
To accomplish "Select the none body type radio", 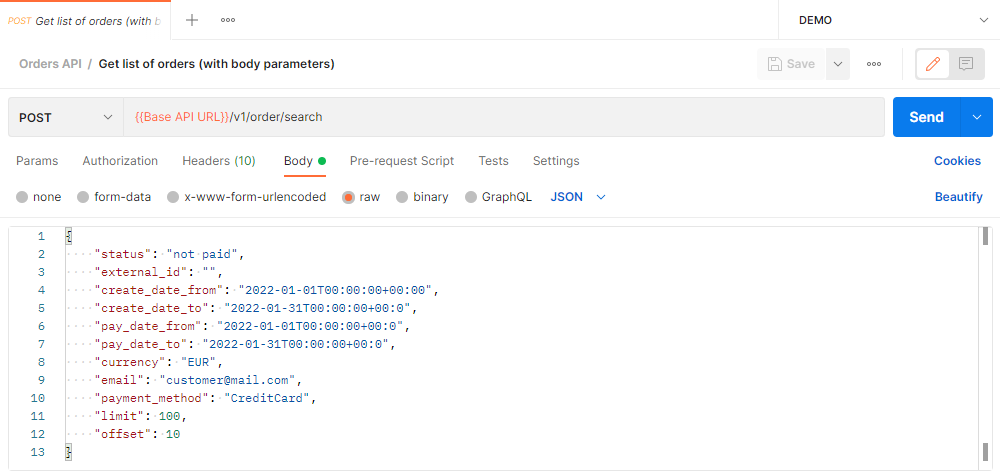I will [22, 197].
